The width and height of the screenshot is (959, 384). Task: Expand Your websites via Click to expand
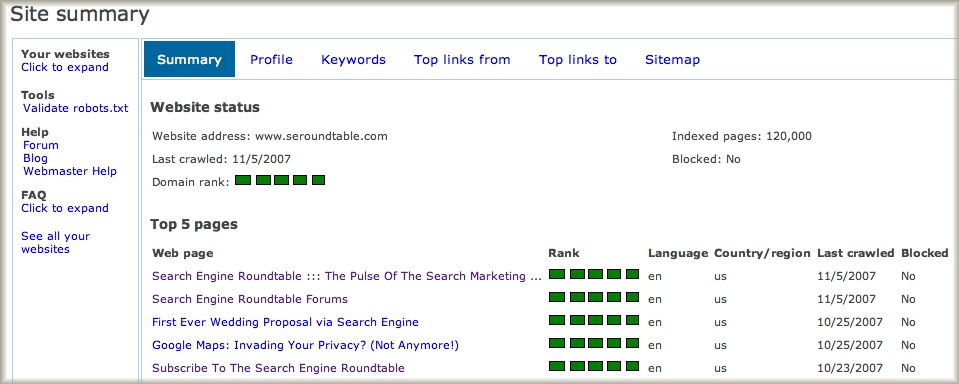click(65, 67)
